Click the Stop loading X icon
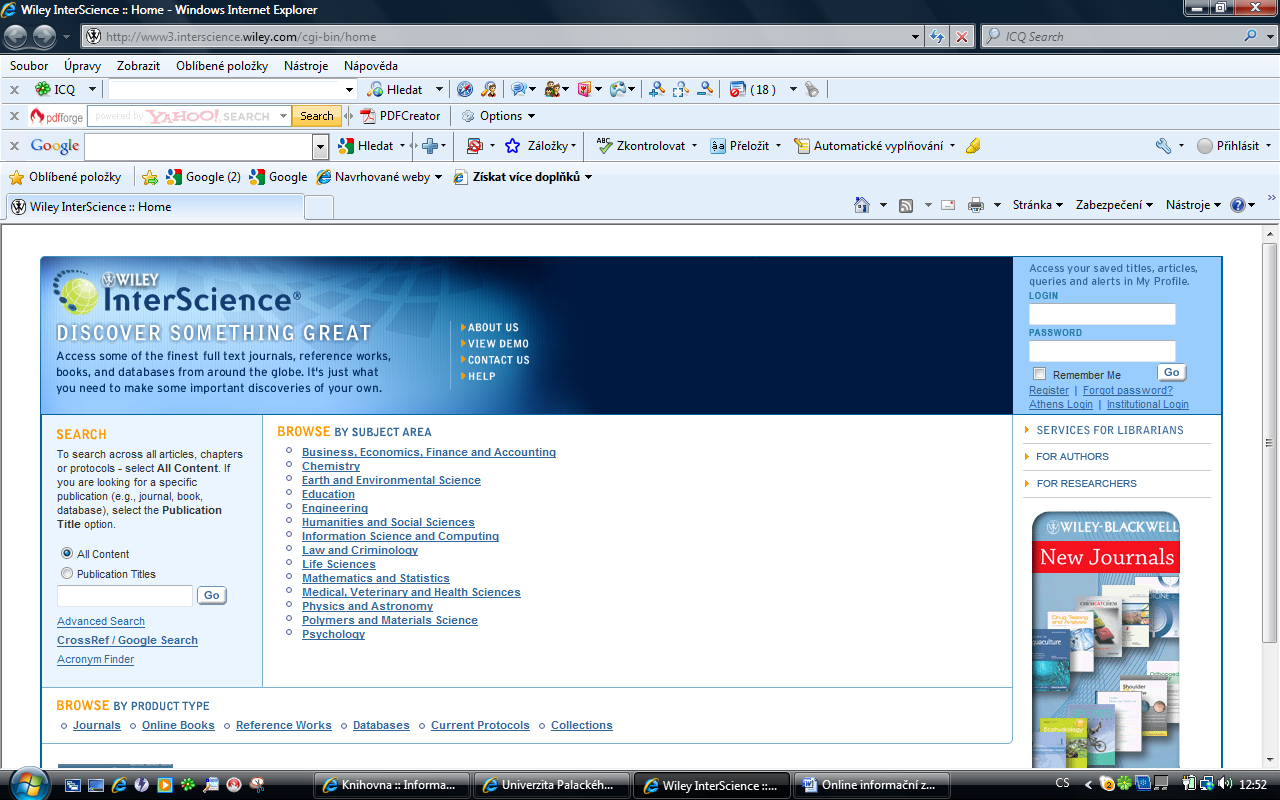Image resolution: width=1280 pixels, height=800 pixels. point(962,37)
